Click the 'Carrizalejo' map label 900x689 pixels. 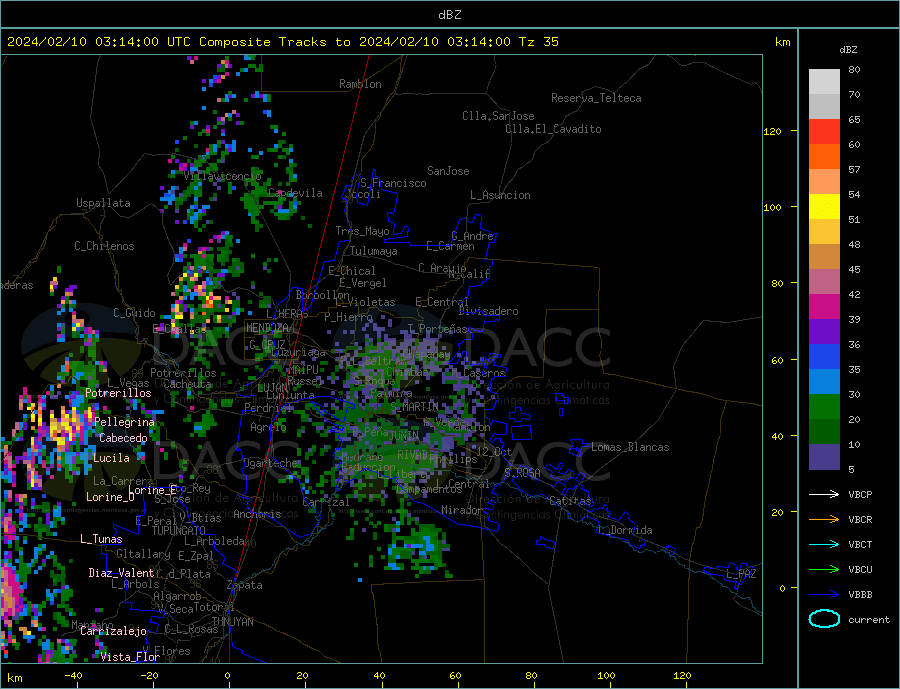point(113,632)
